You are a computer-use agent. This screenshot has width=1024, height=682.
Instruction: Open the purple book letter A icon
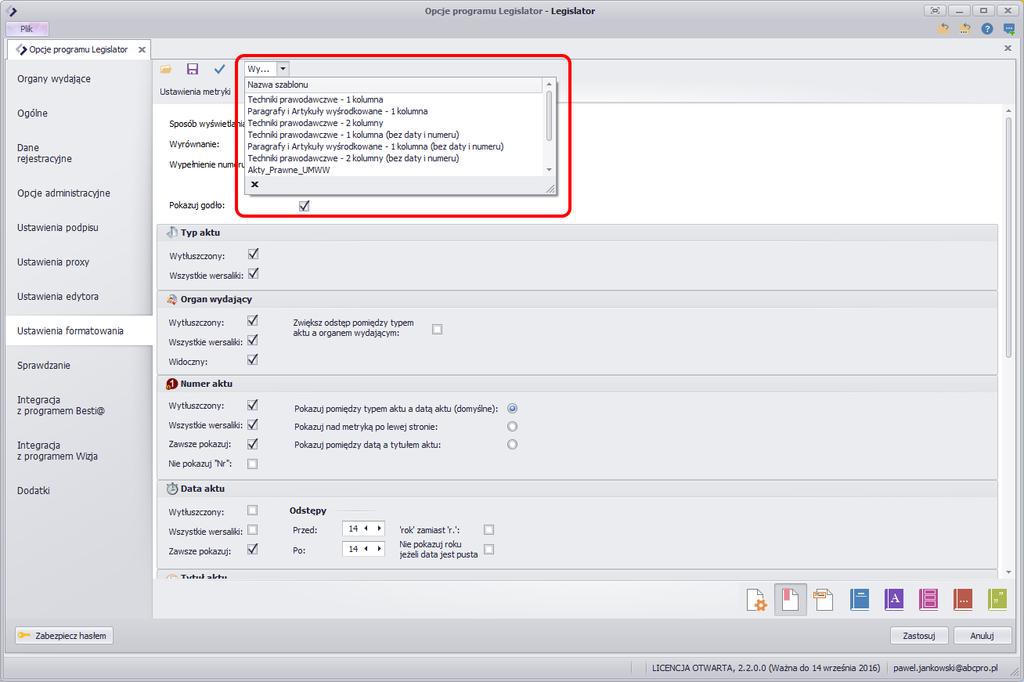(x=894, y=600)
